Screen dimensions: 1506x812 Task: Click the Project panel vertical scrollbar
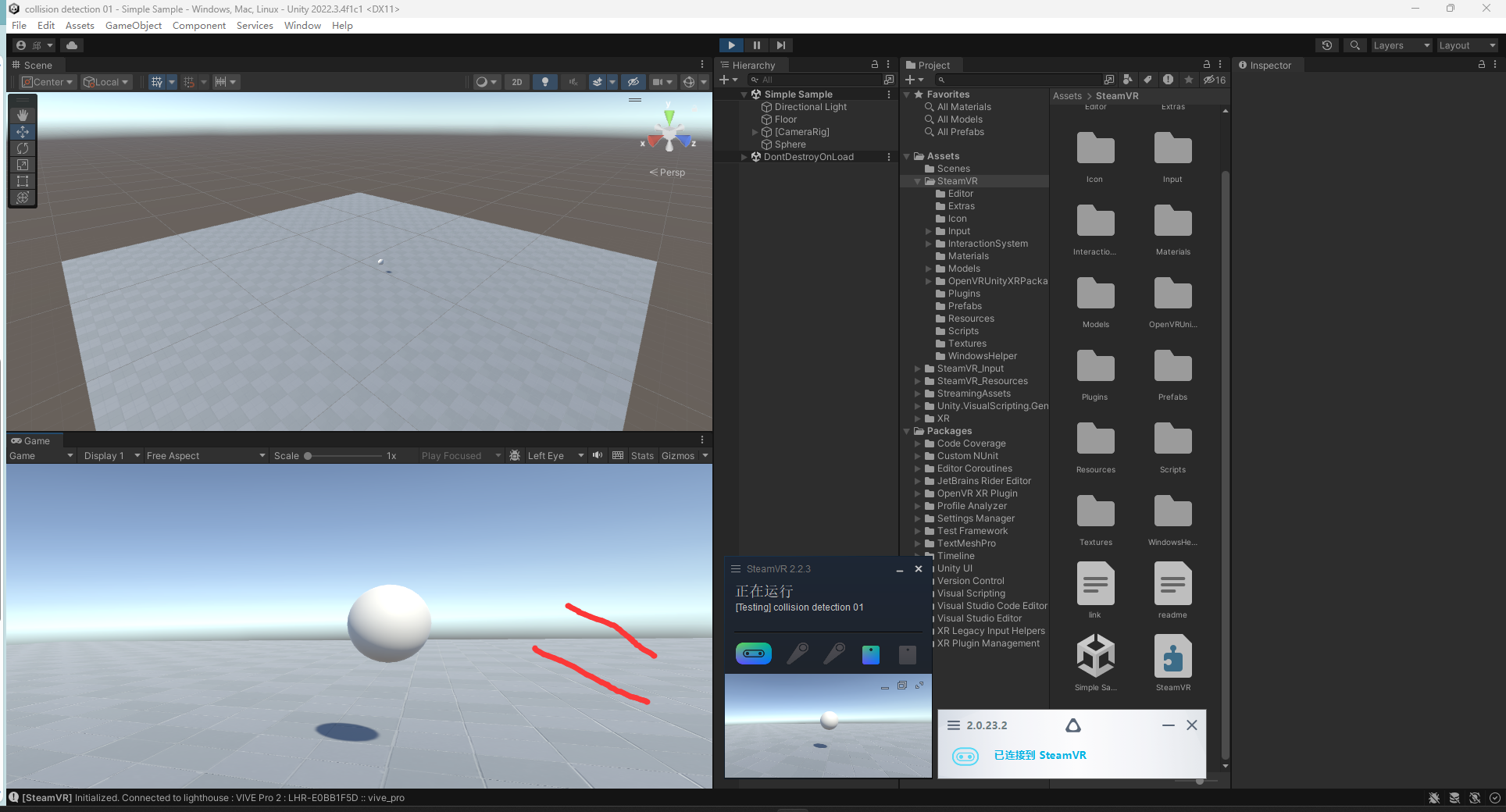[x=1225, y=465]
